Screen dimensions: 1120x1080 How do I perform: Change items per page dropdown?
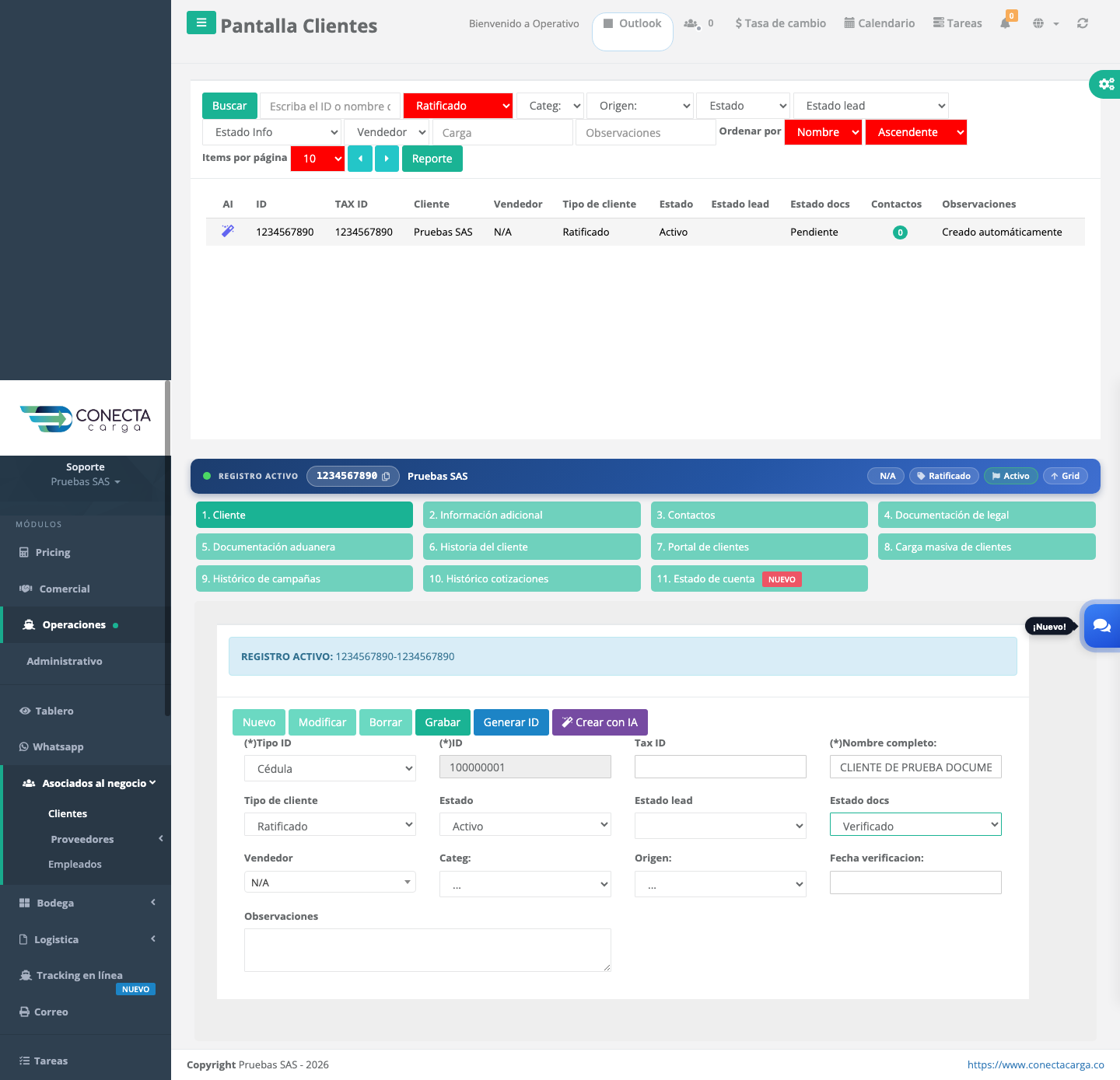(x=317, y=159)
